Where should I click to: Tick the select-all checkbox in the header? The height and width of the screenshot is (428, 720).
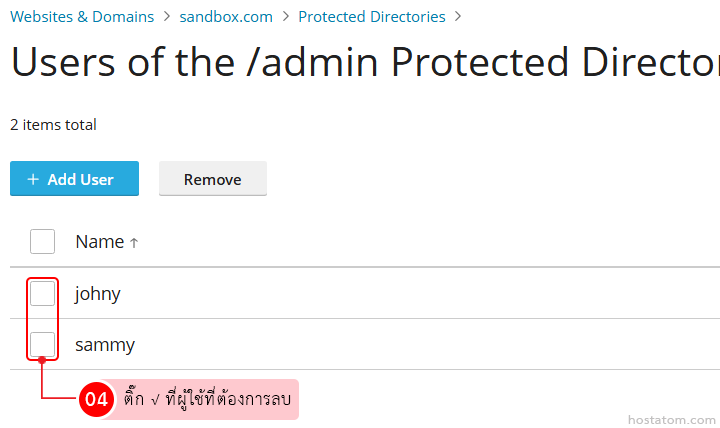pos(42,241)
